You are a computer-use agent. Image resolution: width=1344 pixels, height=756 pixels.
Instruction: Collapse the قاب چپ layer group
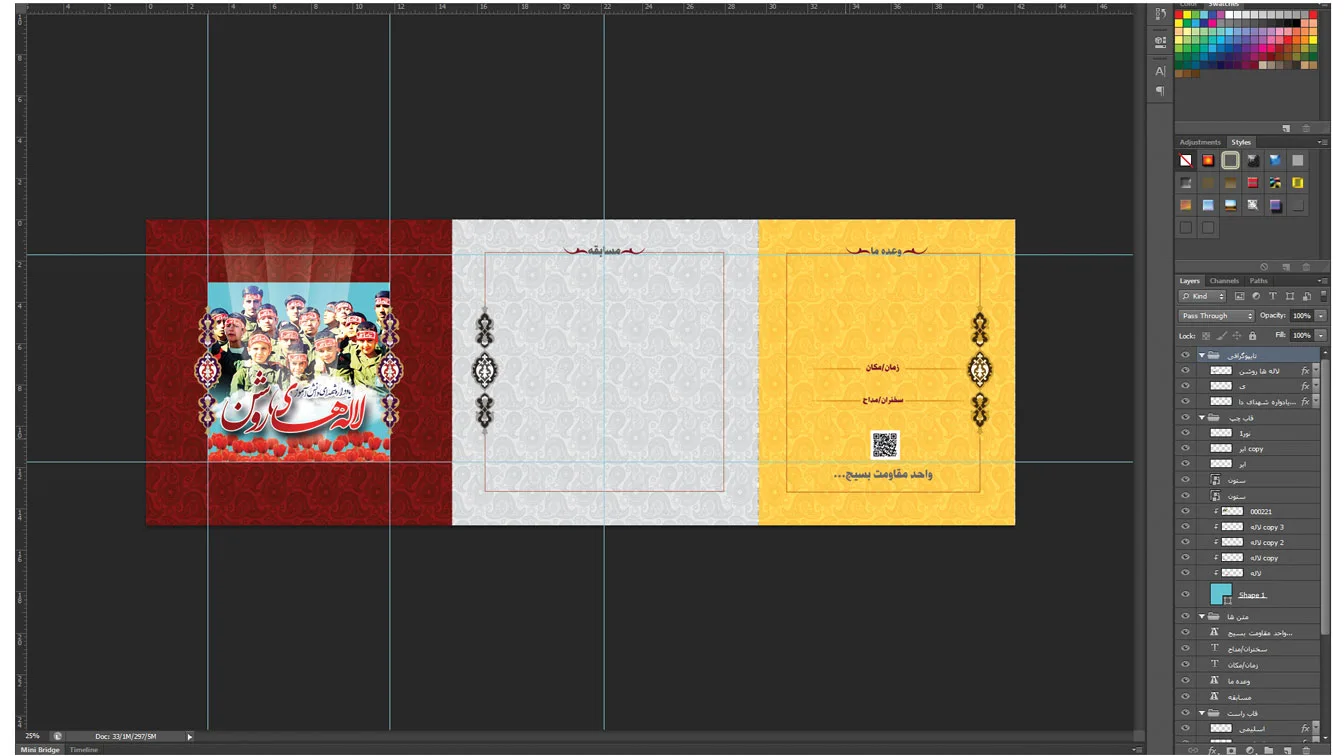point(1202,417)
